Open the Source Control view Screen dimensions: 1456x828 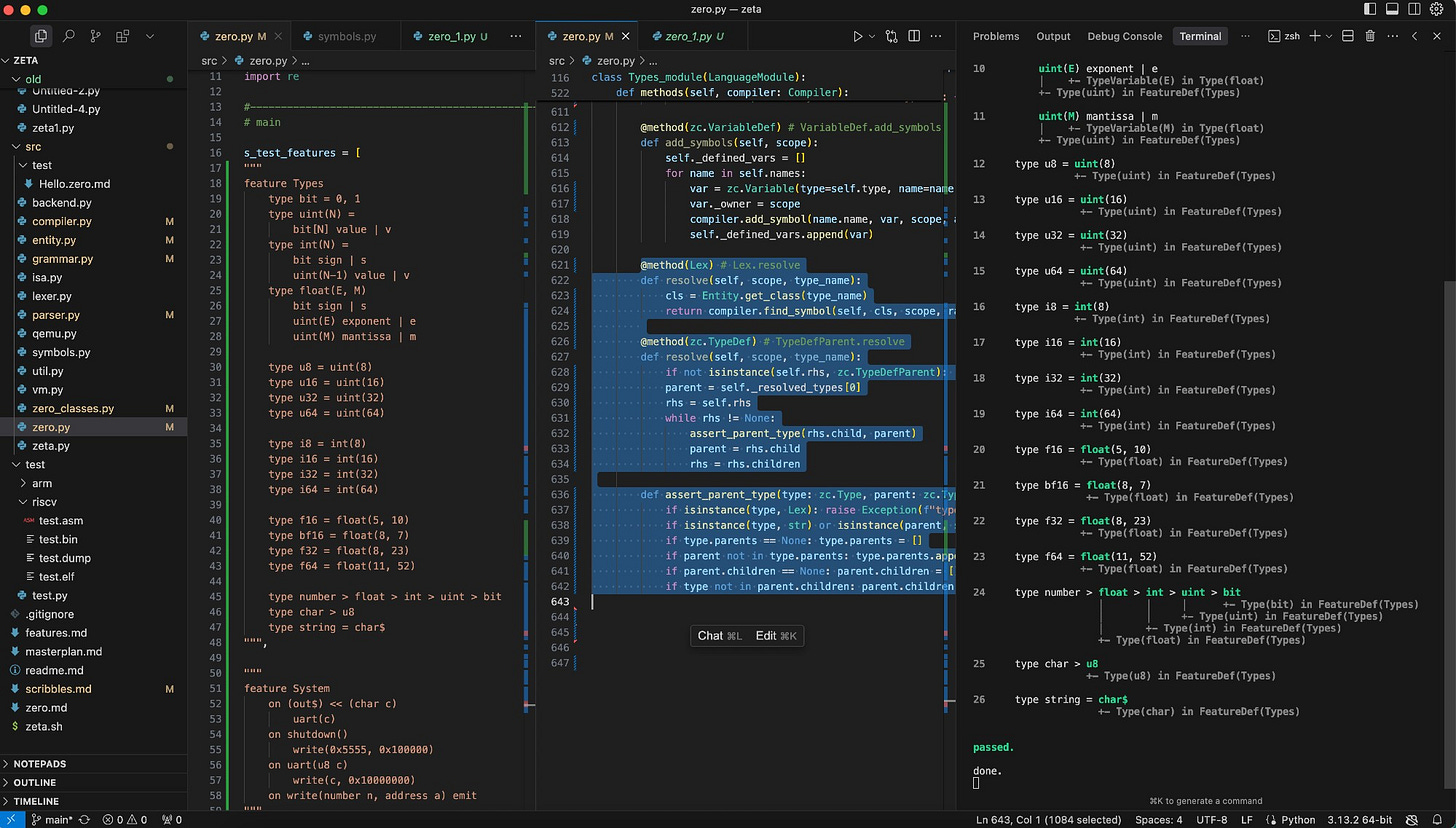click(x=95, y=36)
